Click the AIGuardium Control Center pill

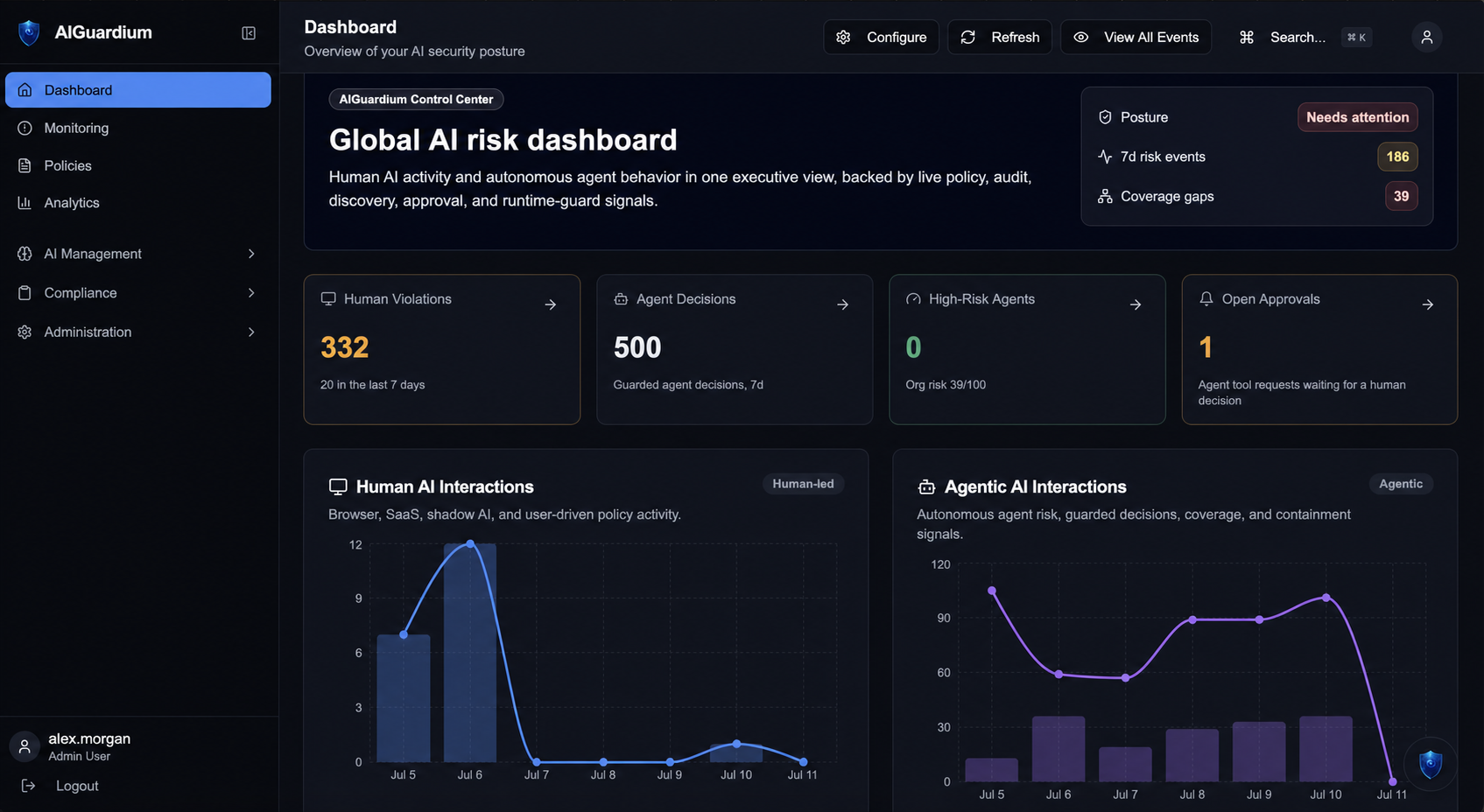click(416, 100)
